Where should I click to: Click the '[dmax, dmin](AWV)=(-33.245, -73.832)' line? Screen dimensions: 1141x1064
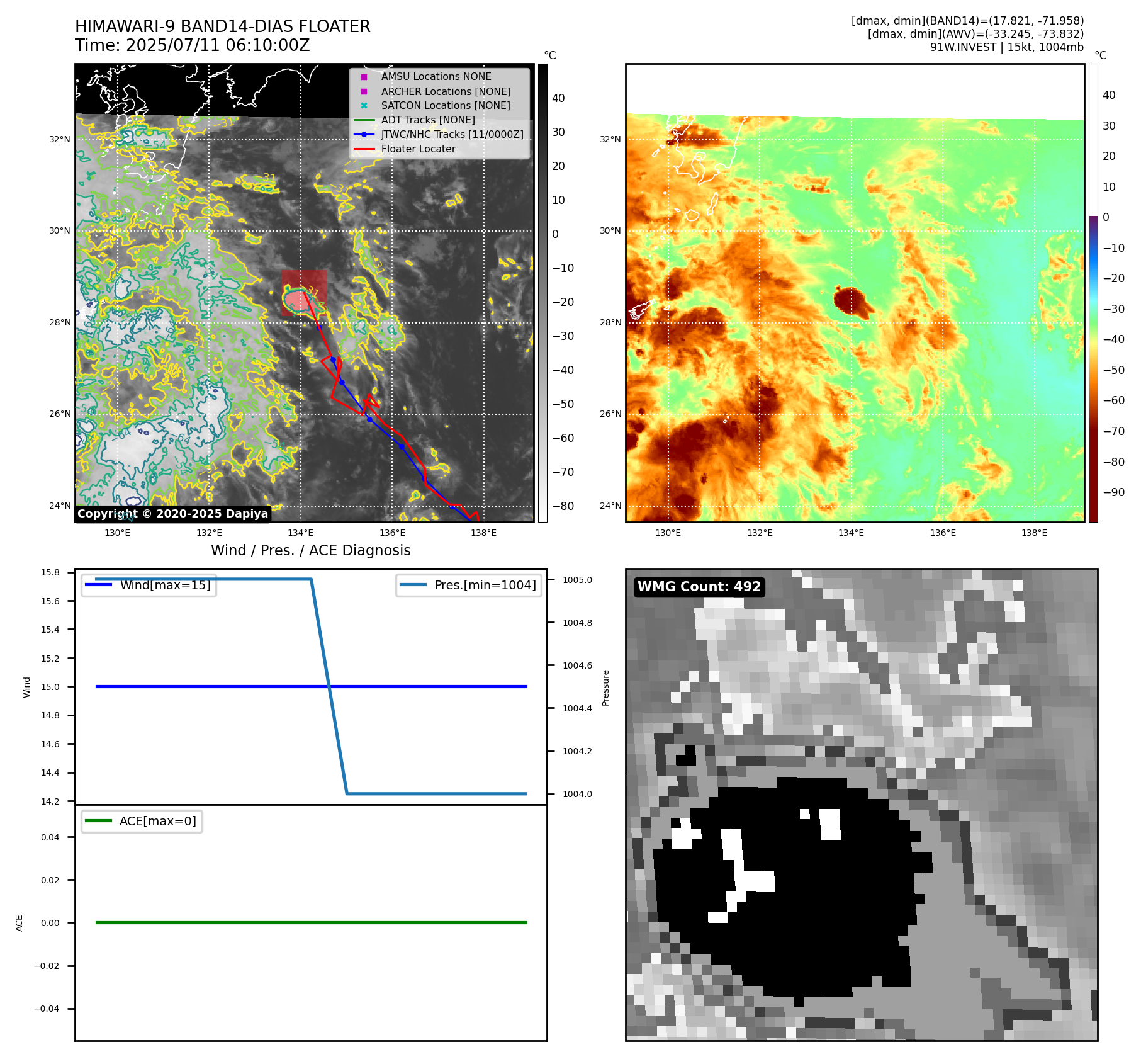pyautogui.click(x=975, y=34)
